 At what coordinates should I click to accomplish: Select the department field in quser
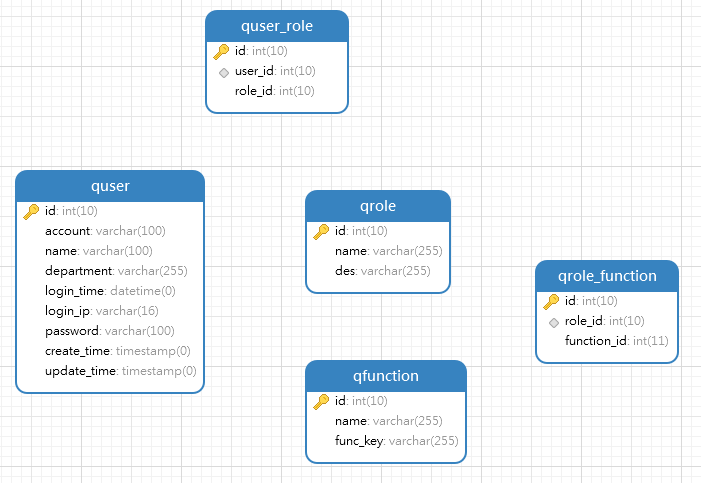pyautogui.click(x=116, y=271)
